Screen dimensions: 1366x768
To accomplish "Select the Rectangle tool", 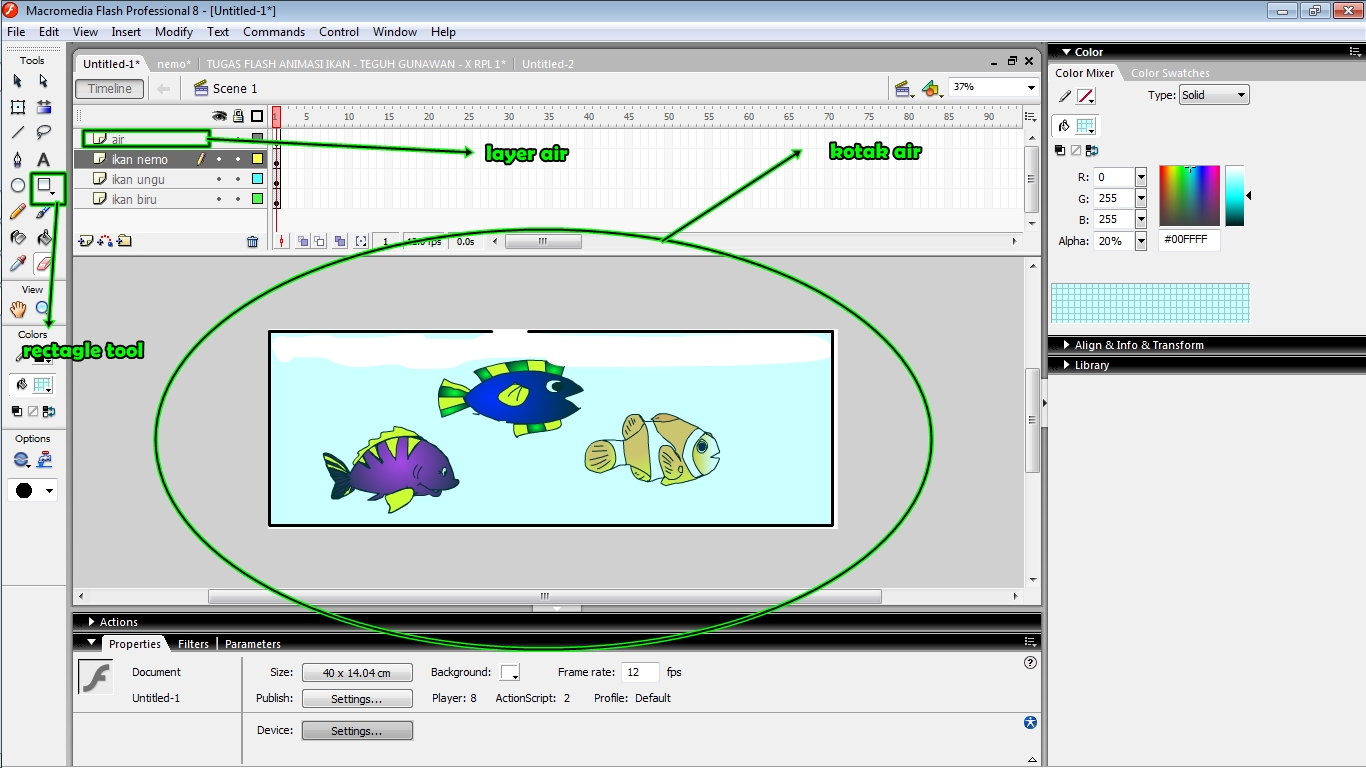I will point(44,186).
